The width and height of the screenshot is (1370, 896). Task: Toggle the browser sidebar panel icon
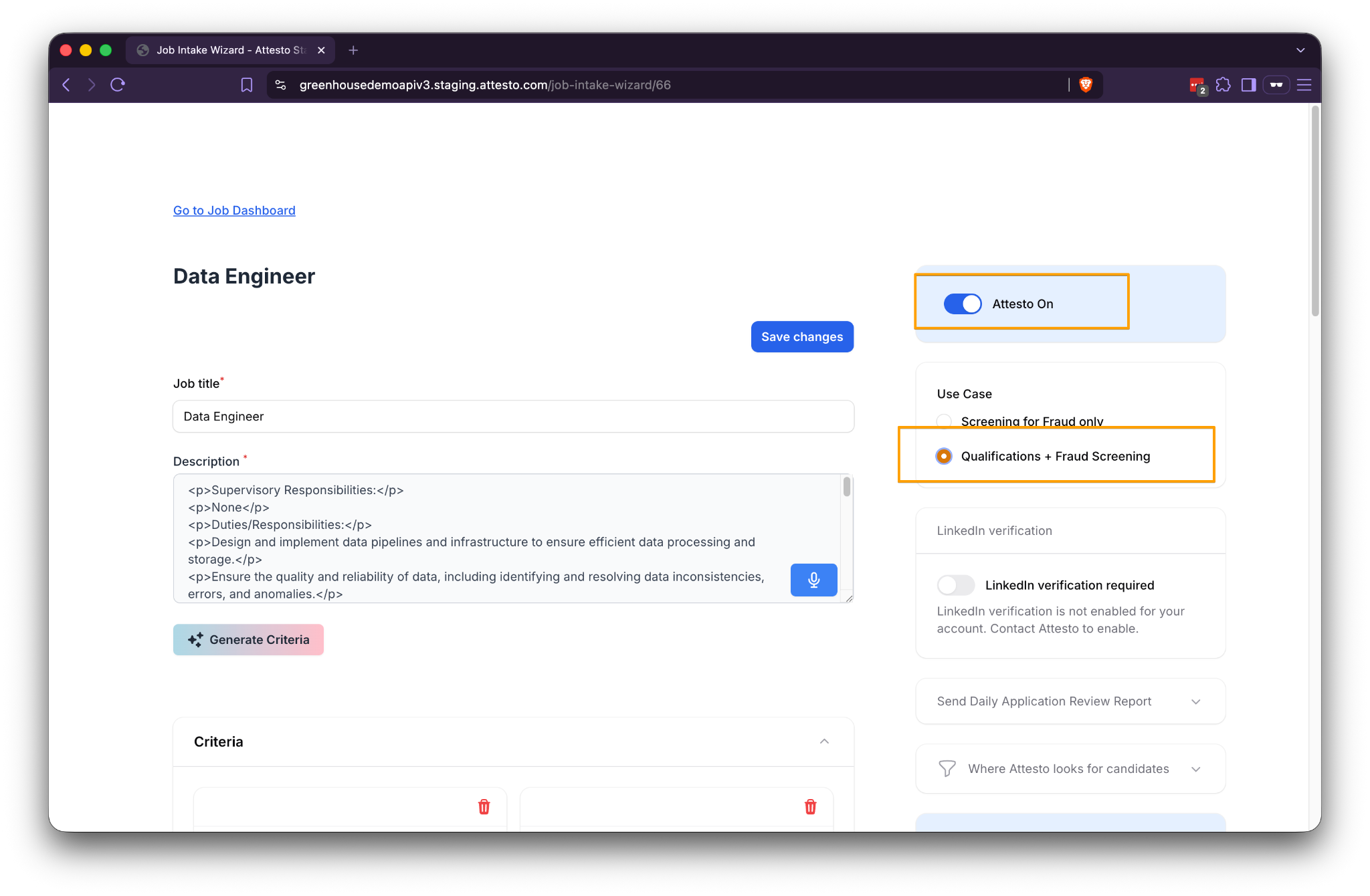pyautogui.click(x=1248, y=85)
